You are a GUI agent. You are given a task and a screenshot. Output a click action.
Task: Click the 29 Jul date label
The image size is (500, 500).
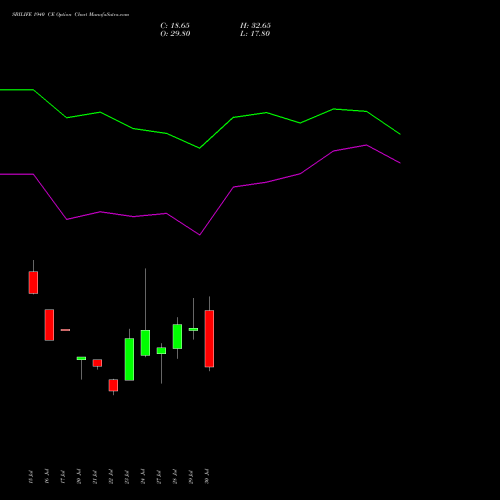pyautogui.click(x=191, y=477)
